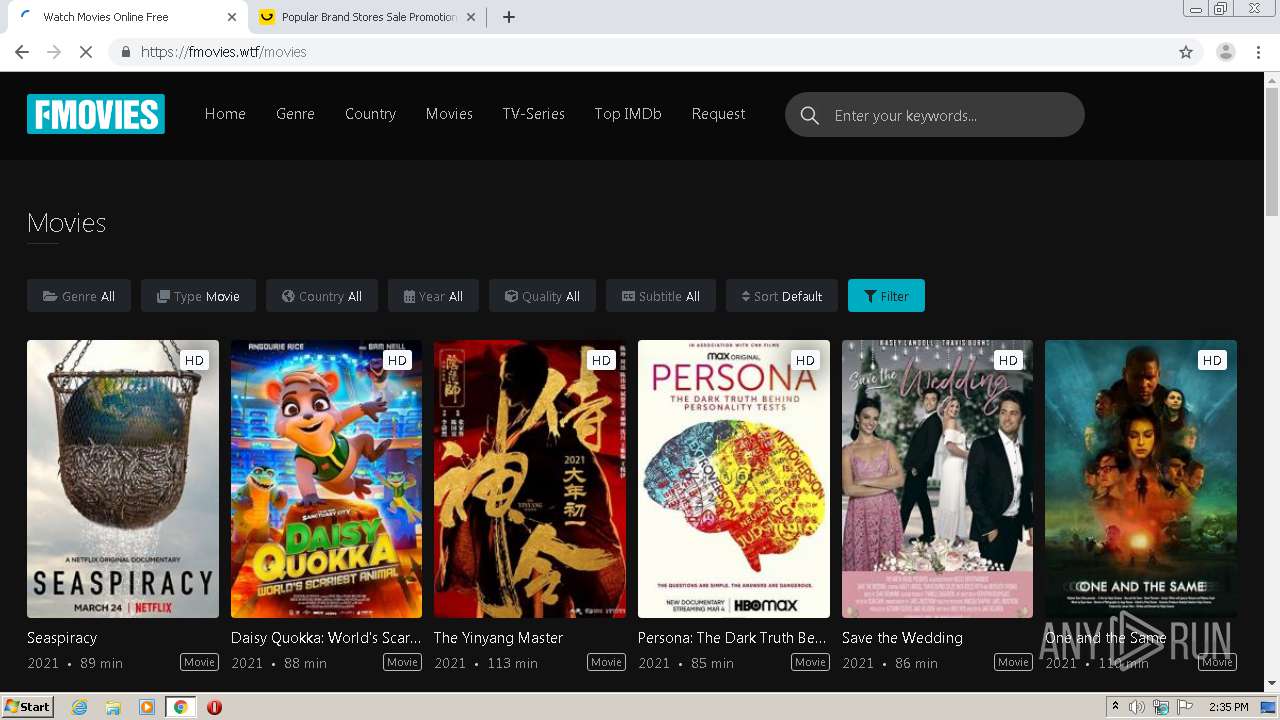
Task: Close the Watch Movies Online Free tab
Action: [232, 17]
